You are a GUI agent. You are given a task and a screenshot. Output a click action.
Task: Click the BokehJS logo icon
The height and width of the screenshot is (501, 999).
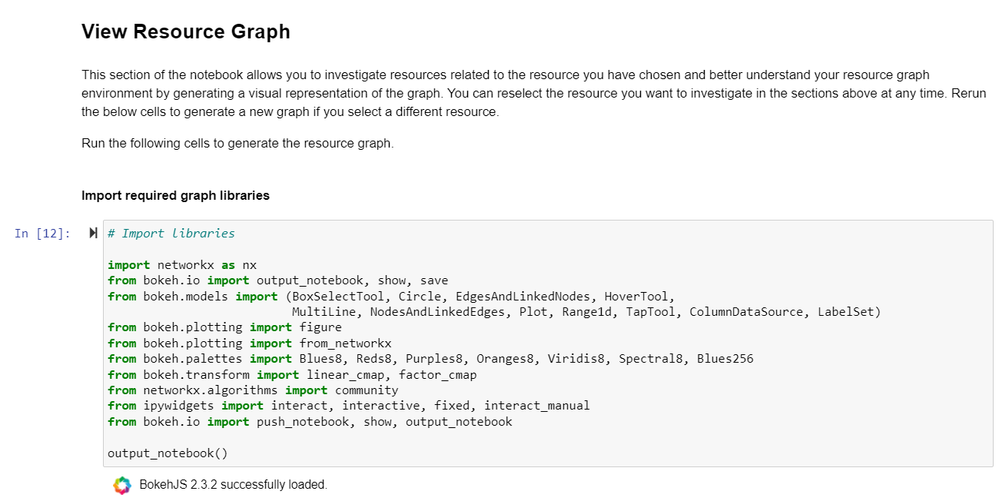(122, 485)
